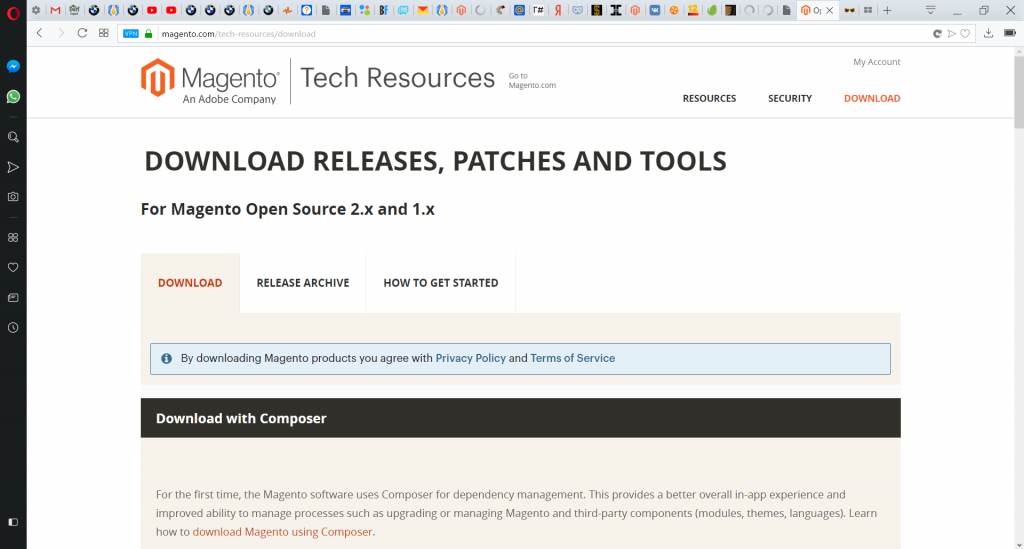Open Facebook Messenger in the sidebar

point(13,67)
